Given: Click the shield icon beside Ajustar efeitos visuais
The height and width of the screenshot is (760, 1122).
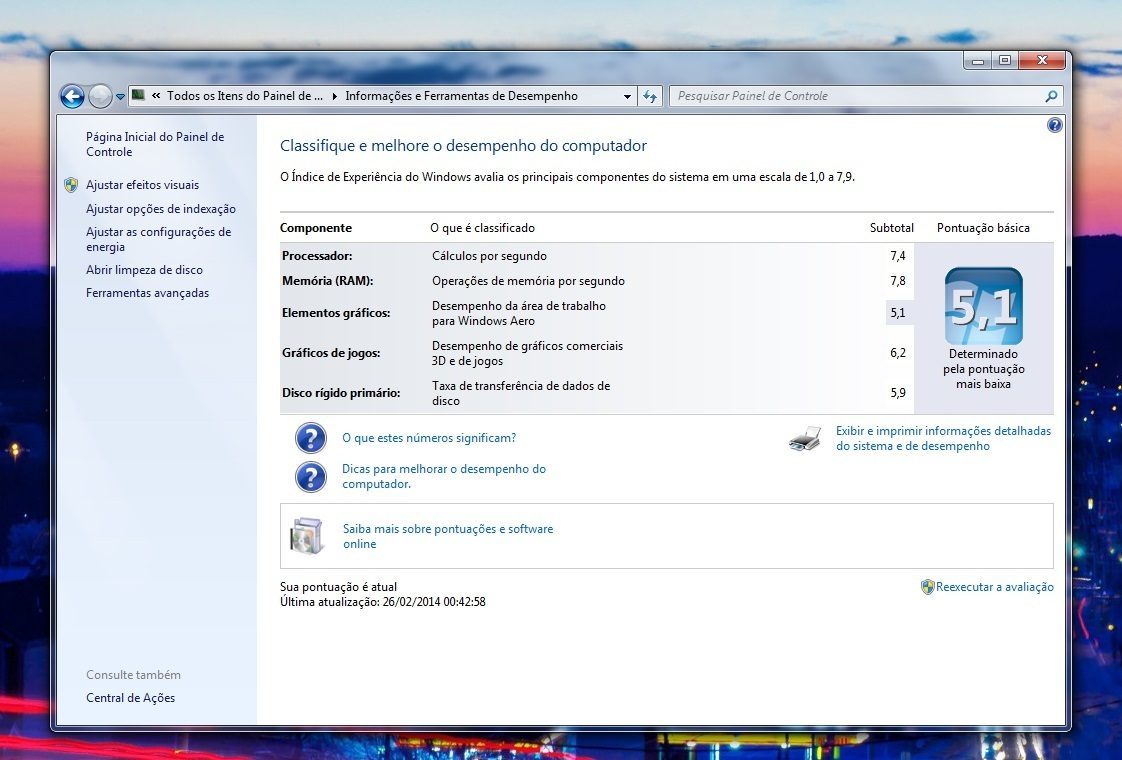Looking at the screenshot, I should 71,185.
